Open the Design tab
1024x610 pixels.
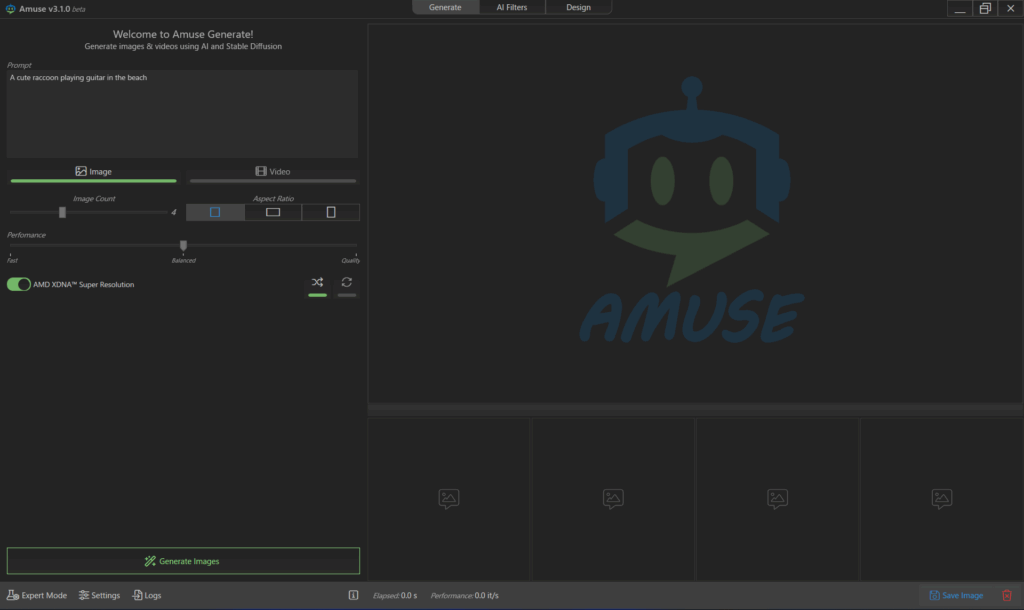coord(578,7)
